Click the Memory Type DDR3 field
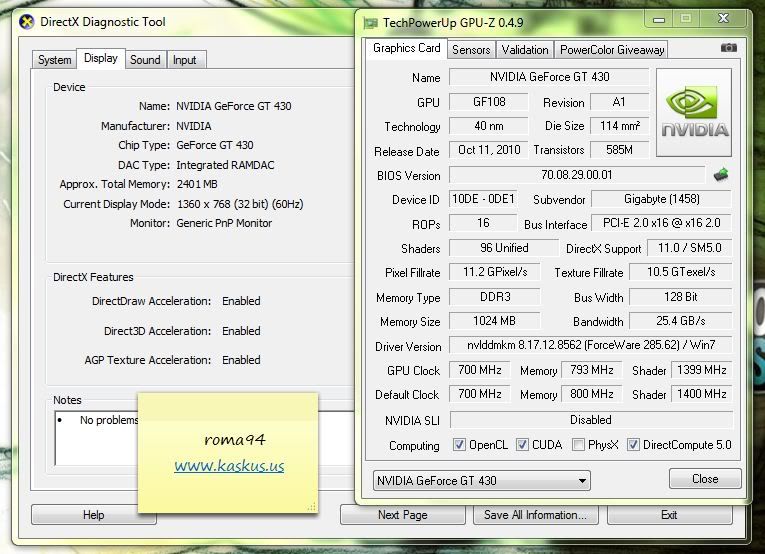Image resolution: width=765 pixels, height=554 pixels. (495, 297)
